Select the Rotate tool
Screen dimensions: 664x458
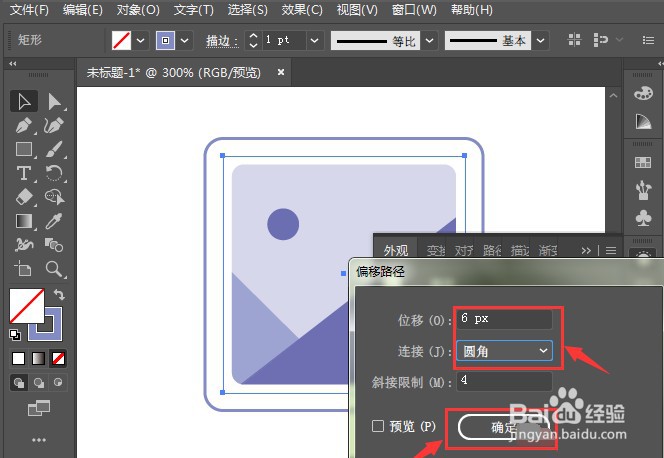pyautogui.click(x=54, y=173)
